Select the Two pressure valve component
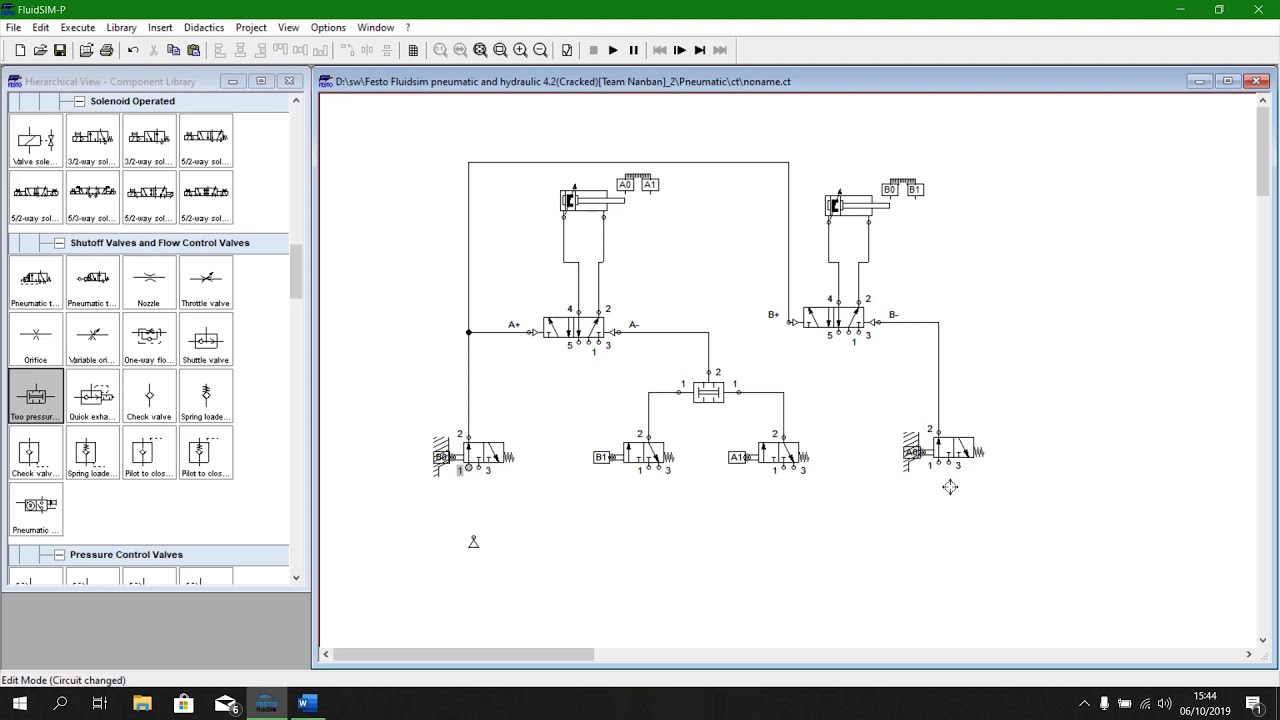This screenshot has width=1280, height=720. pyautogui.click(x=36, y=396)
